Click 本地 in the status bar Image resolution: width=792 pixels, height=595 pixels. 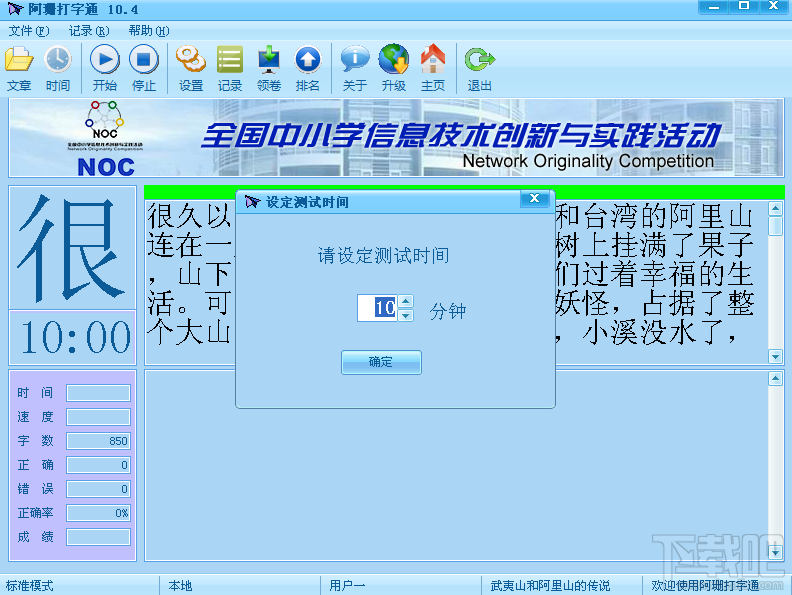[180, 586]
